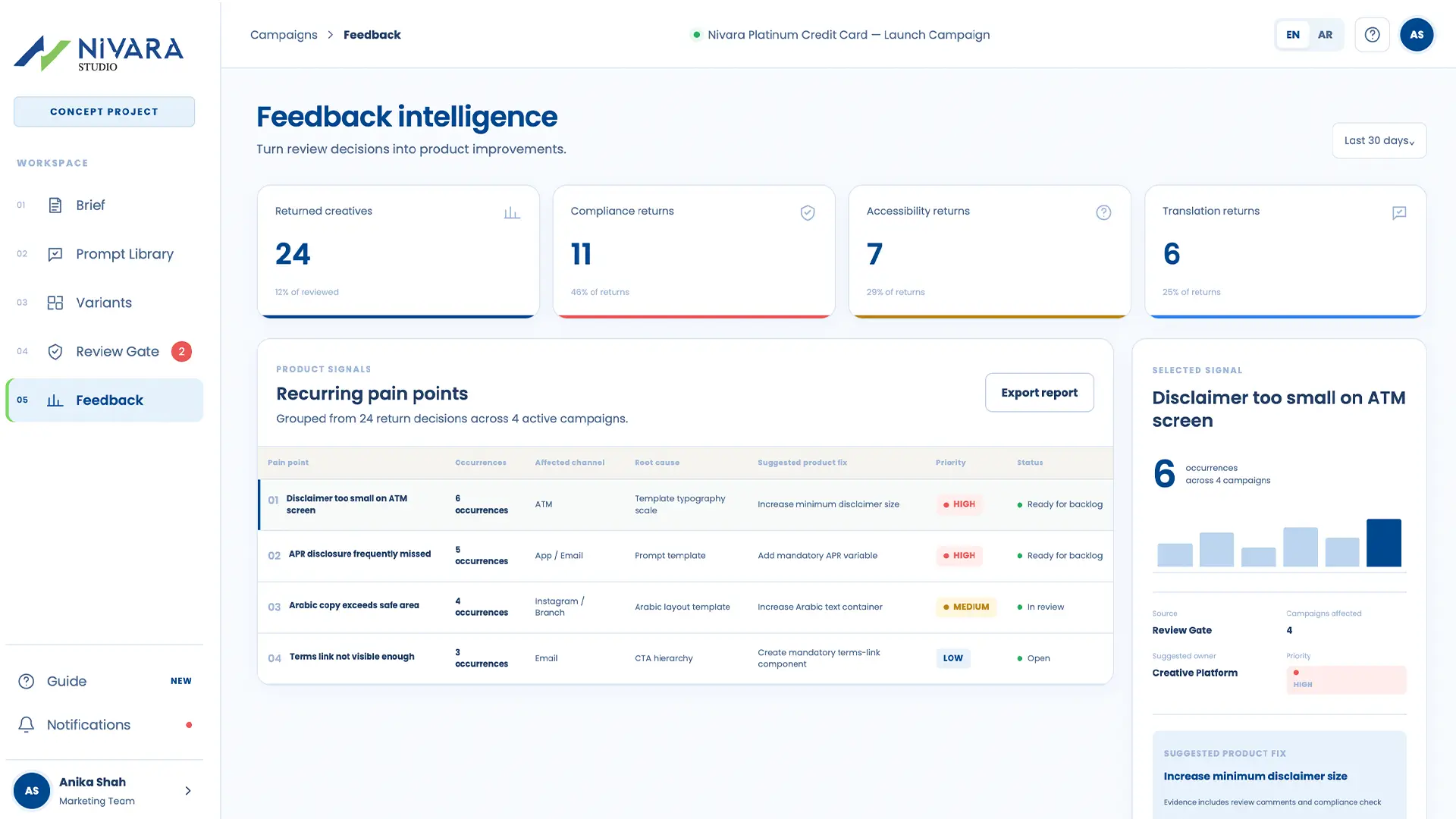Open Review Gate section

point(105,351)
